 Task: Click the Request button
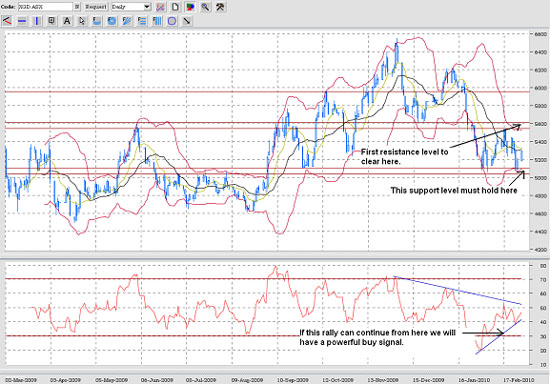click(96, 7)
